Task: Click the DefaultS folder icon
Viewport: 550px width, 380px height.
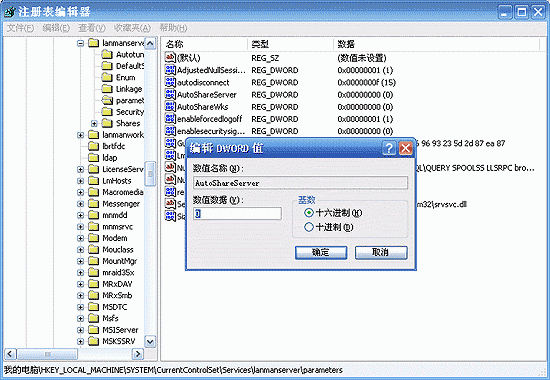Action: [x=107, y=66]
